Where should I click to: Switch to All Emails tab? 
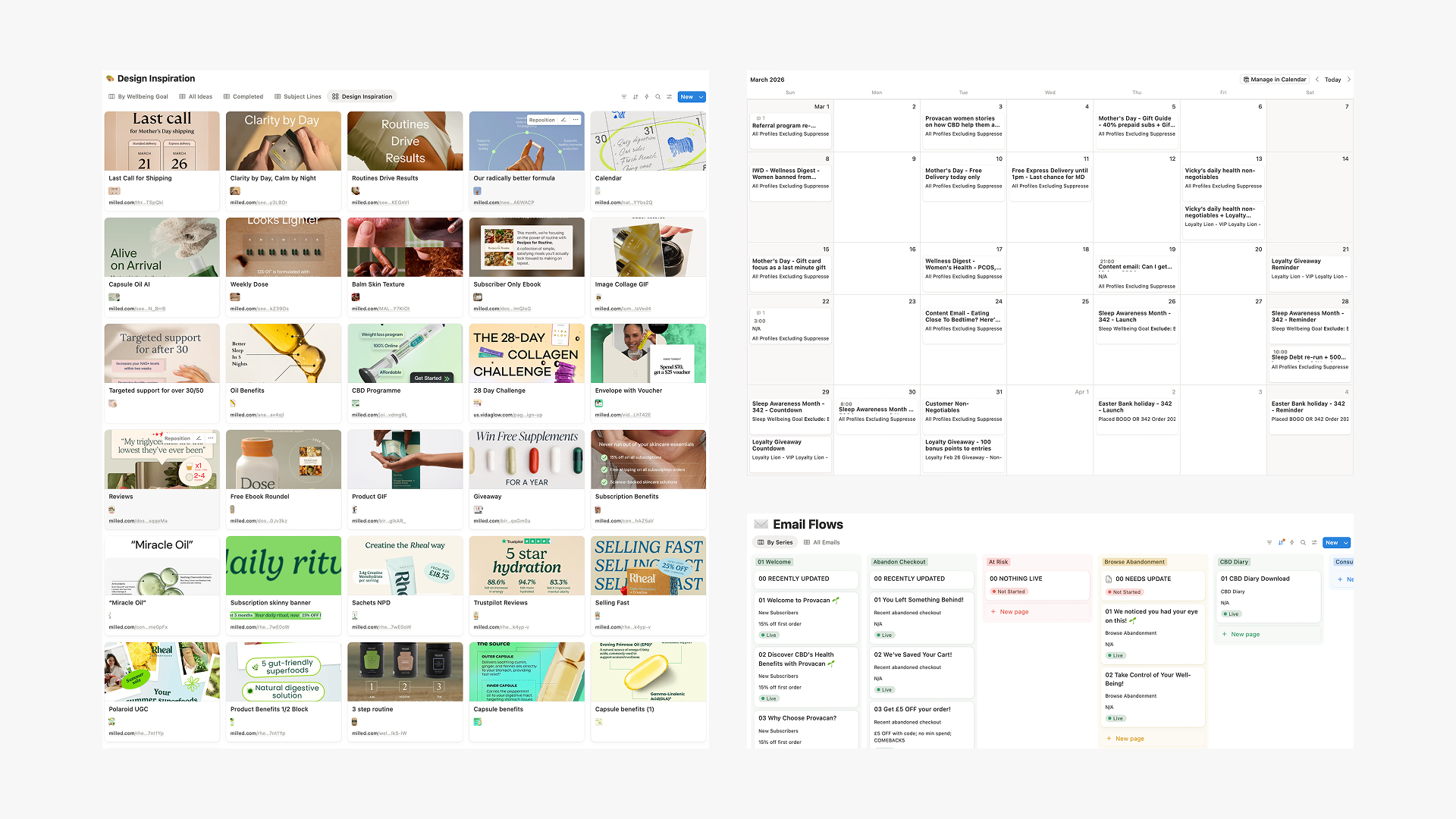821,543
